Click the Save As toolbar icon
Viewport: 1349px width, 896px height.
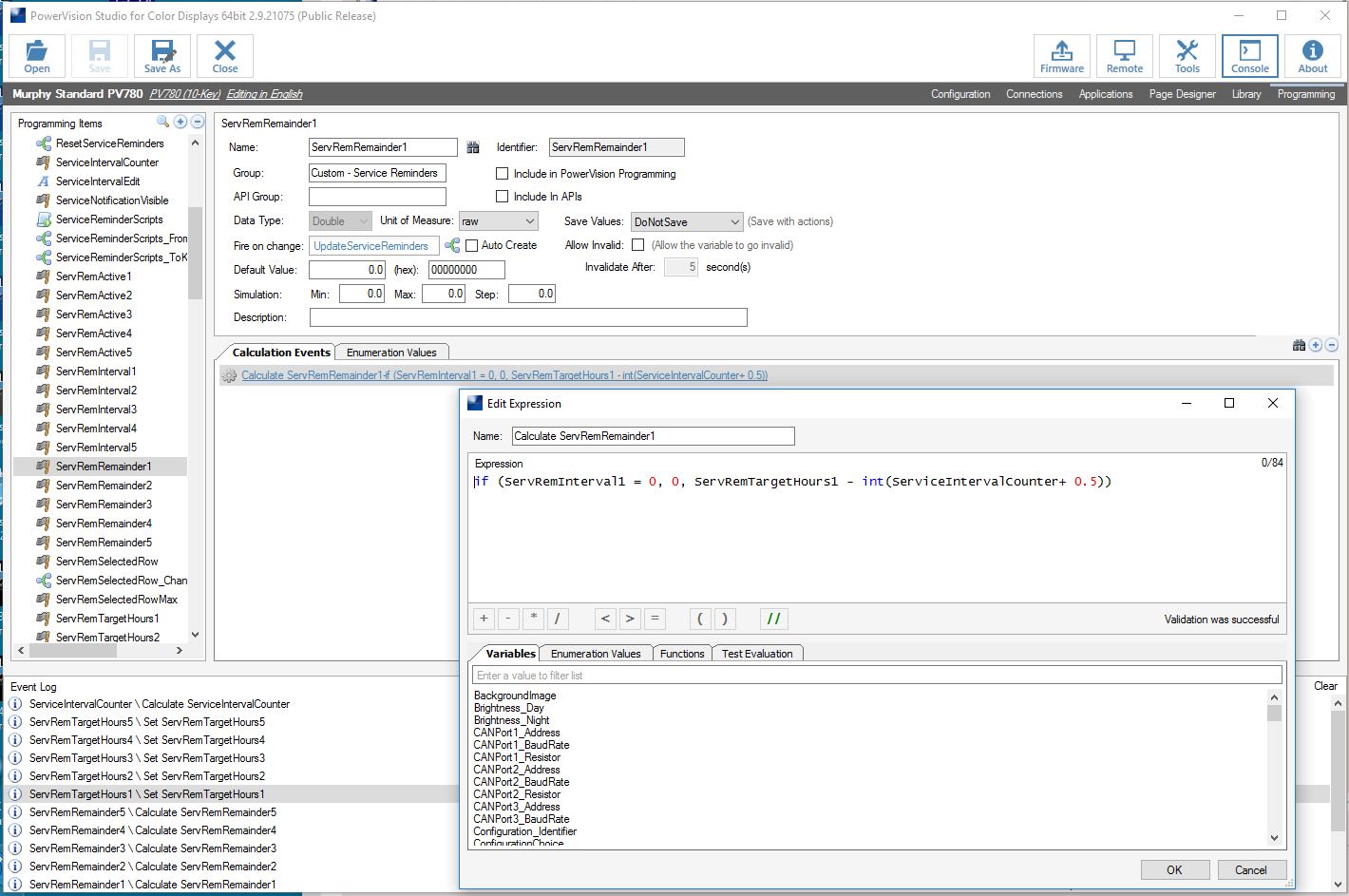[x=162, y=56]
